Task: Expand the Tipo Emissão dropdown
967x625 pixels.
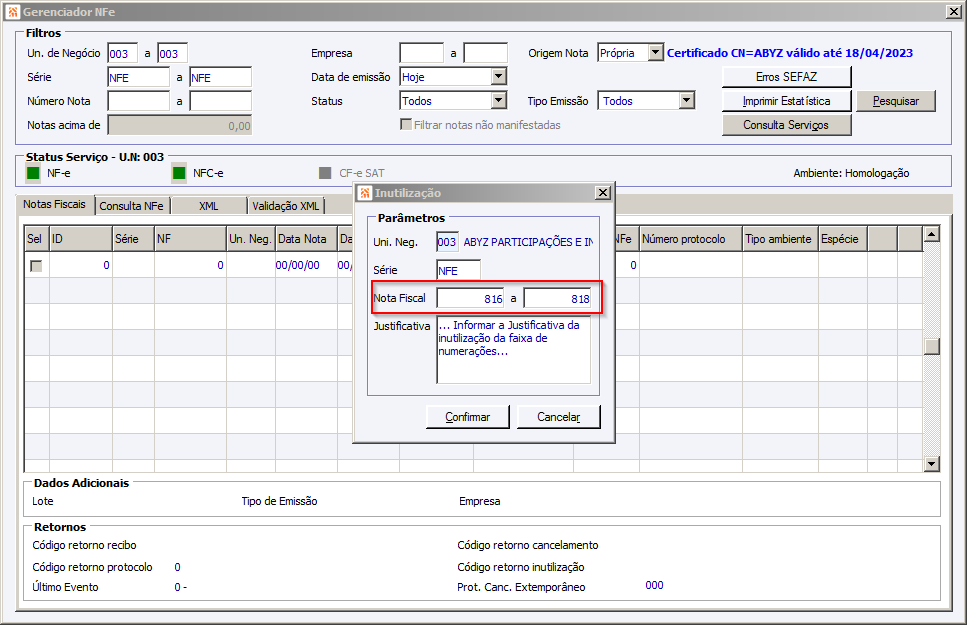Action: pyautogui.click(x=686, y=101)
